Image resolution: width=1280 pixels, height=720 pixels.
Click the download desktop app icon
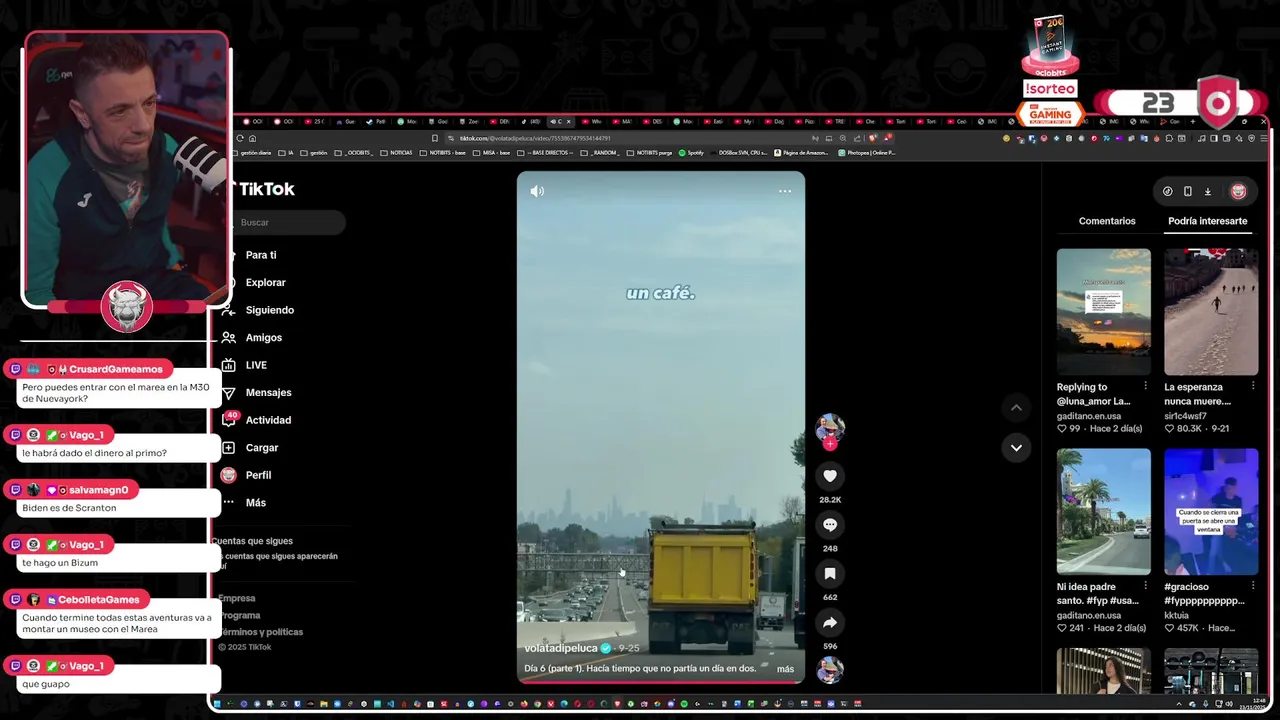point(1207,191)
